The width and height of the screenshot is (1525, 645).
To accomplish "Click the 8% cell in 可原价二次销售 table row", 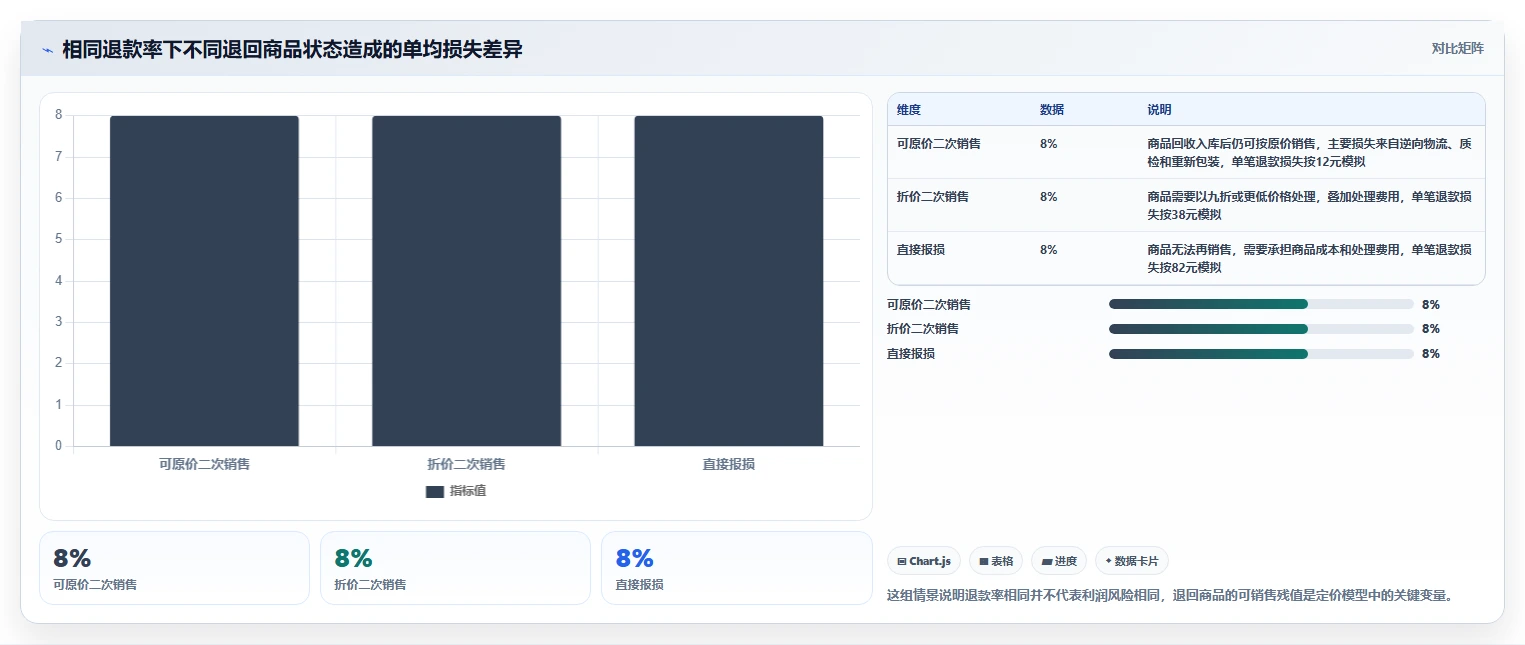I will 1048,144.
